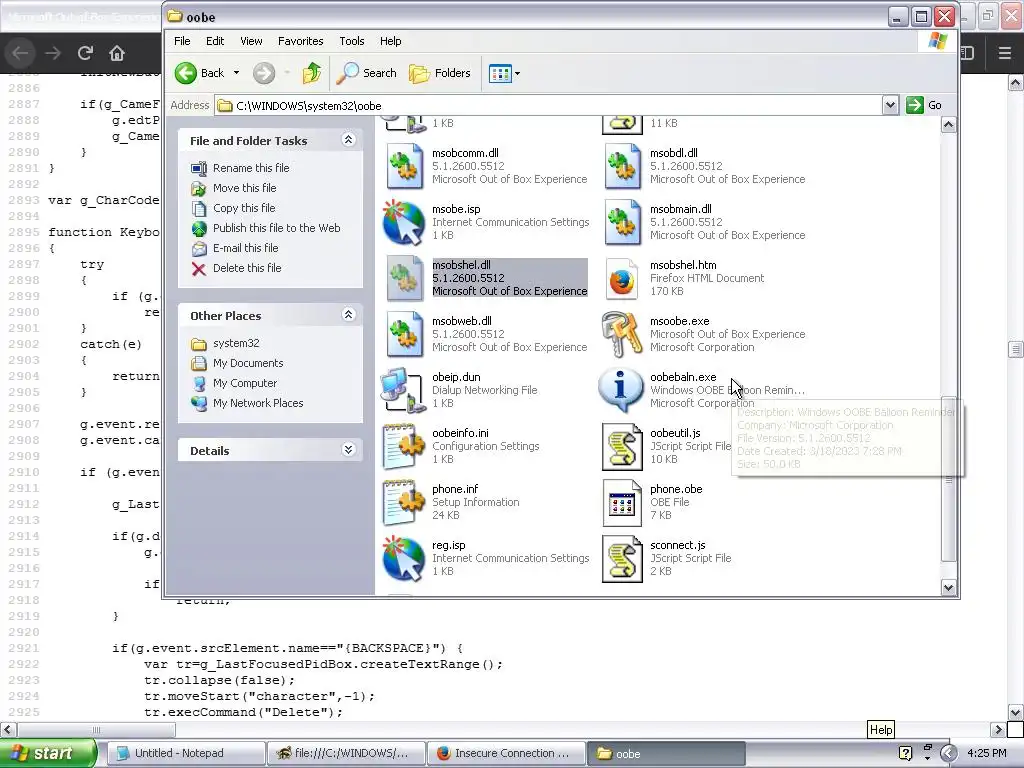This screenshot has height=768, width=1024.
Task: Switch to file:///C:/WINDOWS taskbar button
Action: coord(346,754)
